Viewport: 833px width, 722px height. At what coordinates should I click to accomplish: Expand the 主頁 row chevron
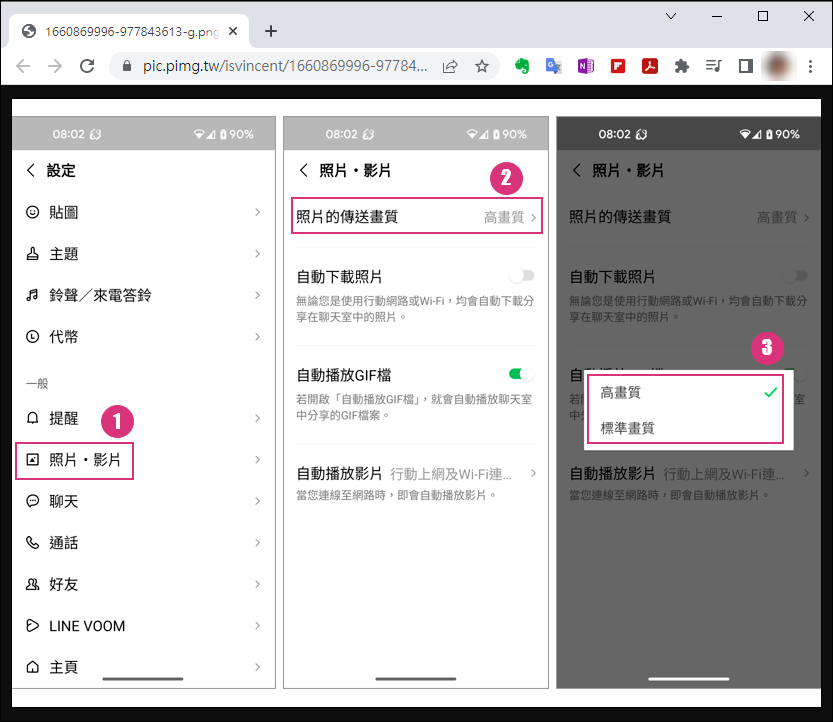257,667
